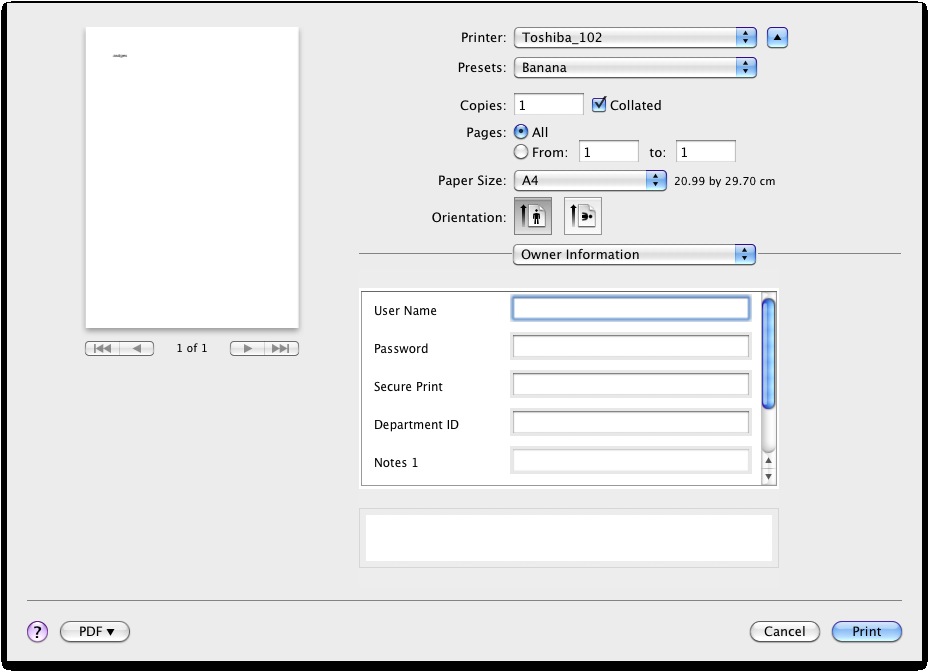Open the Presets dropdown showing Banana
Image resolution: width=929 pixels, height=672 pixels.
coord(635,68)
